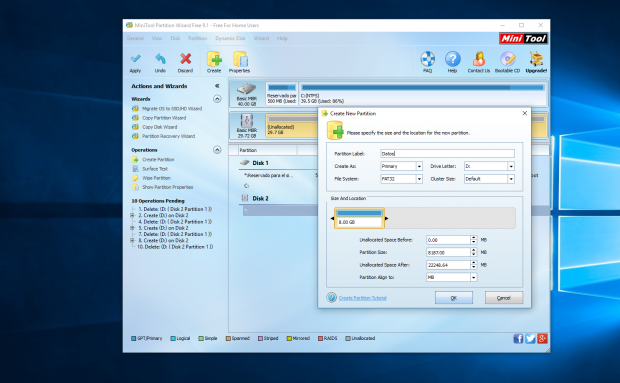Expand pending operation 8. Create (D:)

tap(132, 240)
